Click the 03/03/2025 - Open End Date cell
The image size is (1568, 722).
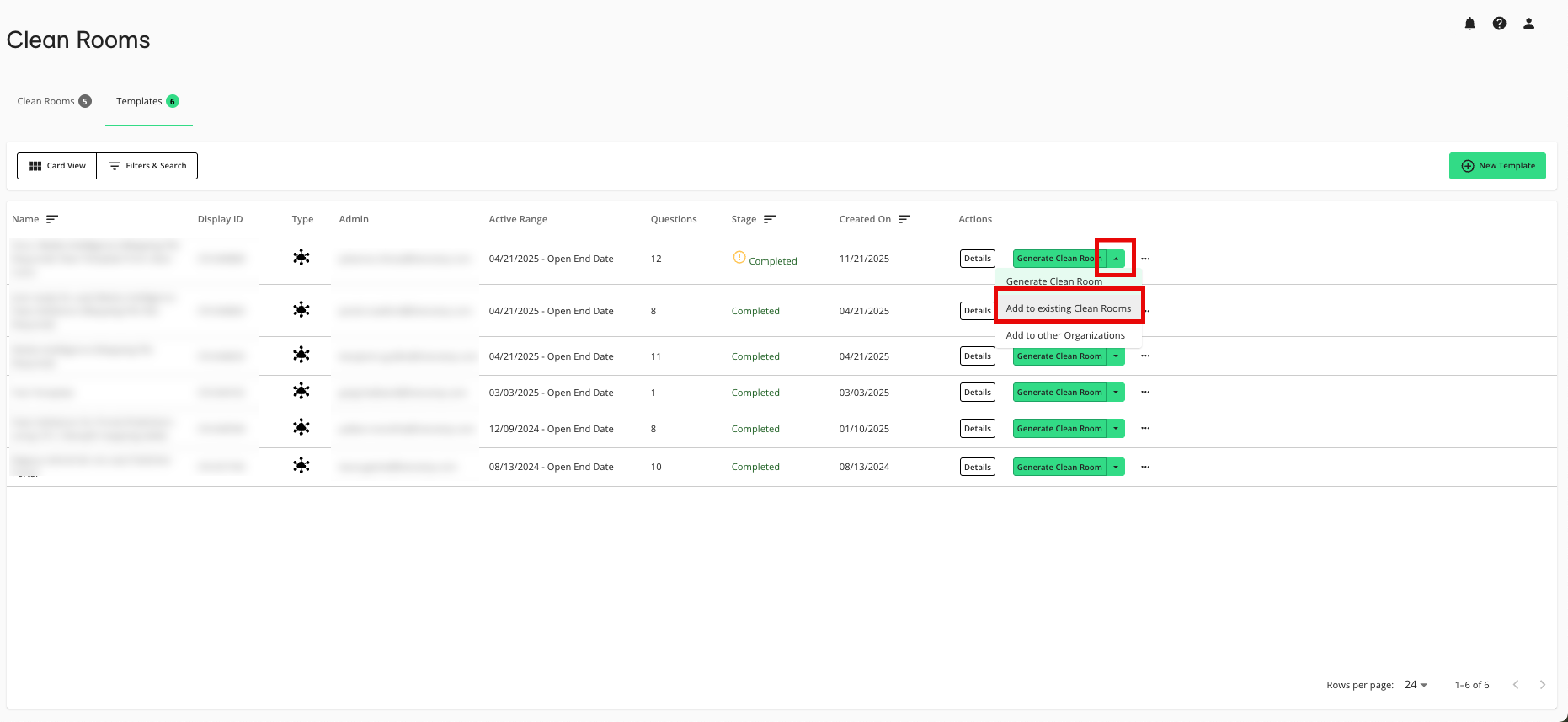551,393
